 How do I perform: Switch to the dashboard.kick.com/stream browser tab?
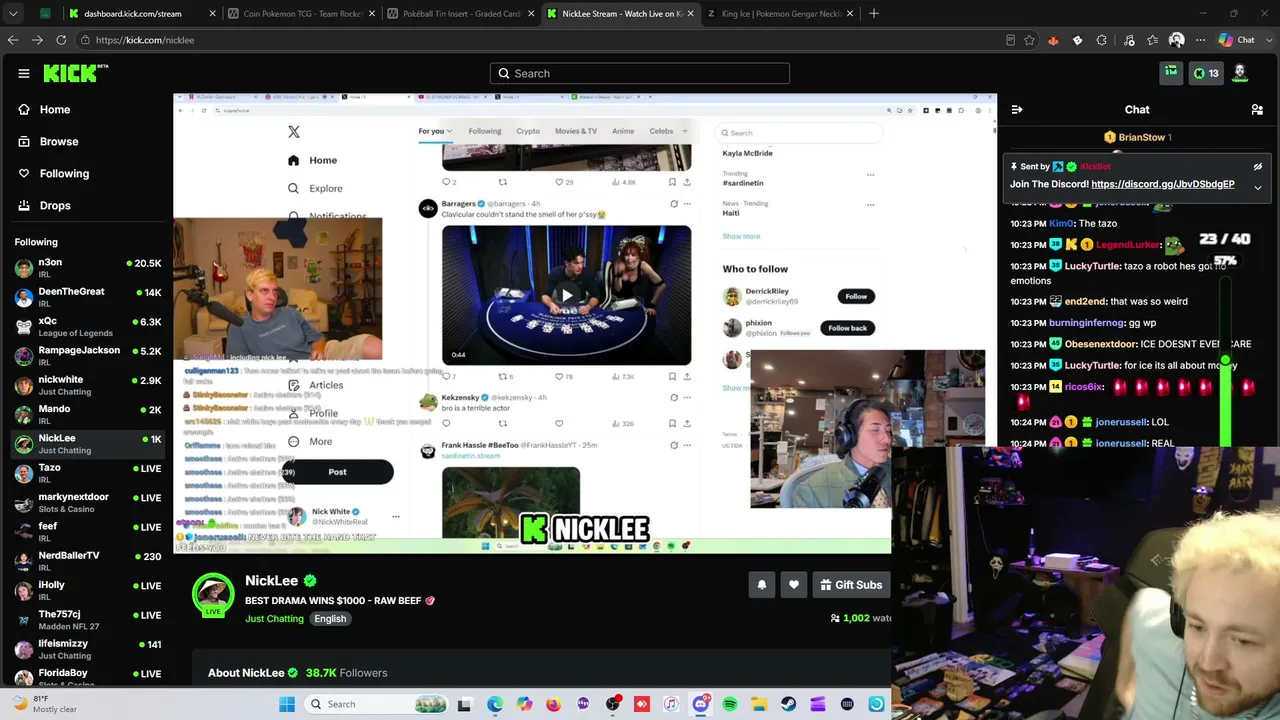pos(142,14)
